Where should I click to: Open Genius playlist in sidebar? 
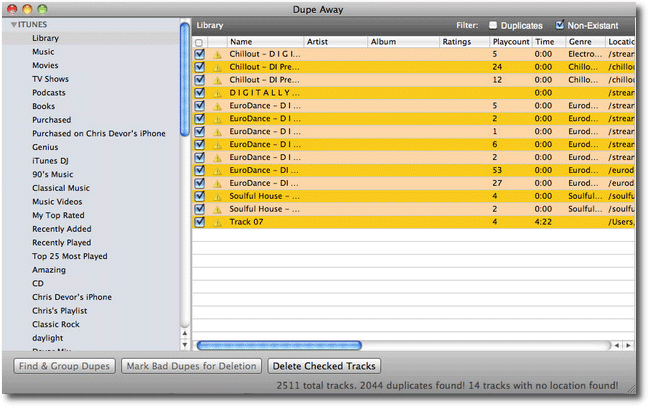pos(45,147)
